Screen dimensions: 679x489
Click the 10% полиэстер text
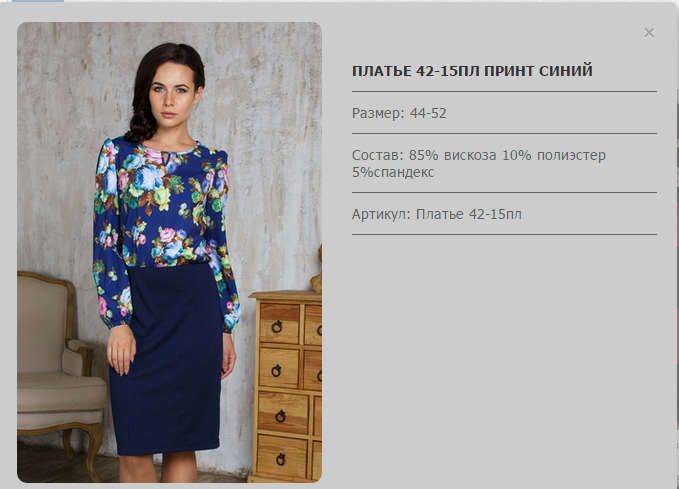pyautogui.click(x=554, y=155)
